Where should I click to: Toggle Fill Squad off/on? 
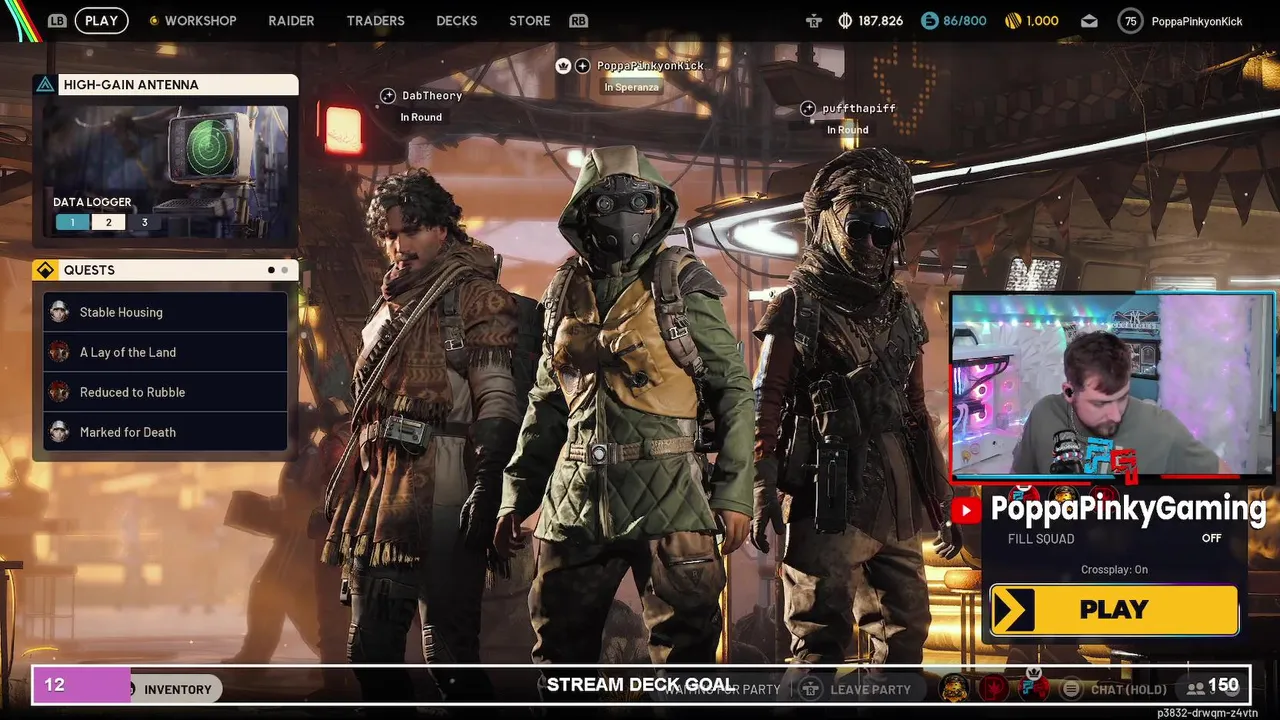(1114, 538)
